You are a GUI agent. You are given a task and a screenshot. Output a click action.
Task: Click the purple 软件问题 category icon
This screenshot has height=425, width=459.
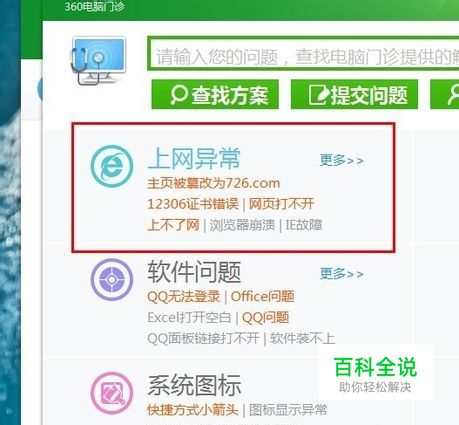click(112, 279)
